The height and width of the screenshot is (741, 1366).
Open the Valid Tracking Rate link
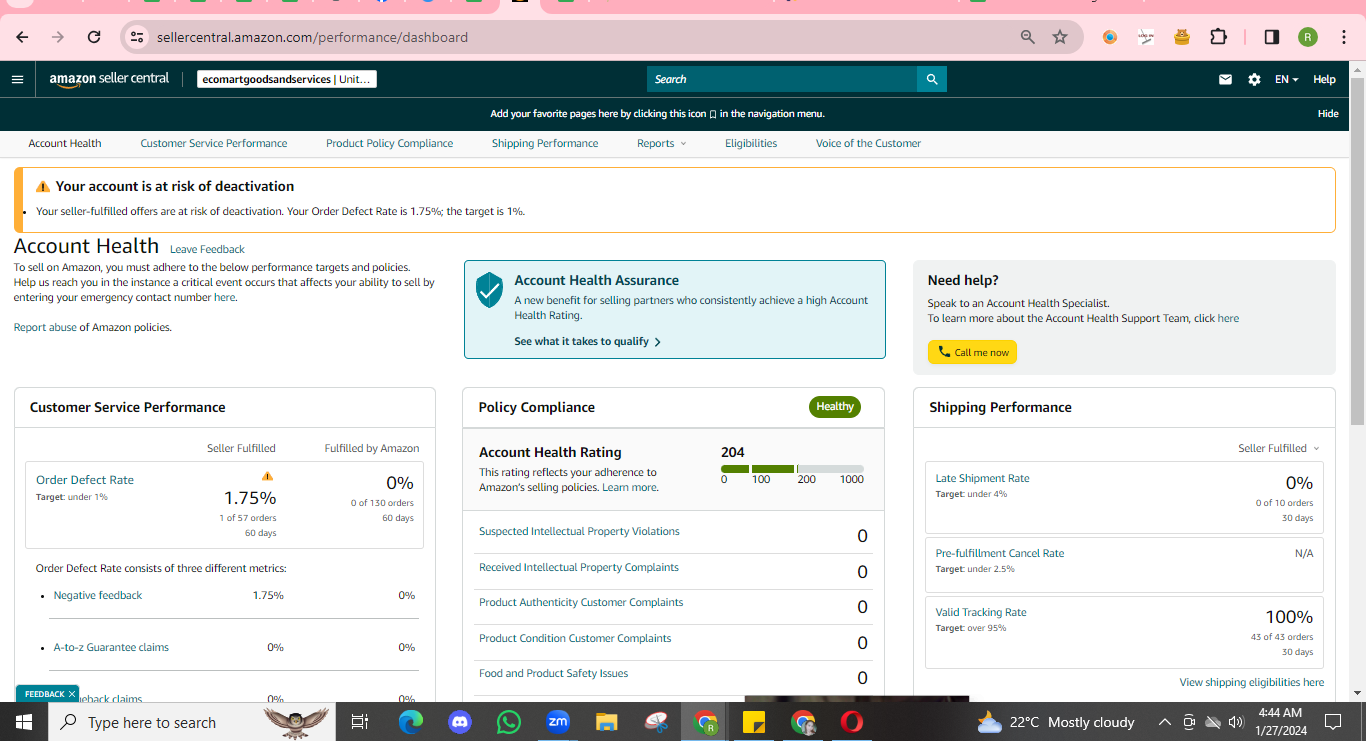pyautogui.click(x=981, y=612)
